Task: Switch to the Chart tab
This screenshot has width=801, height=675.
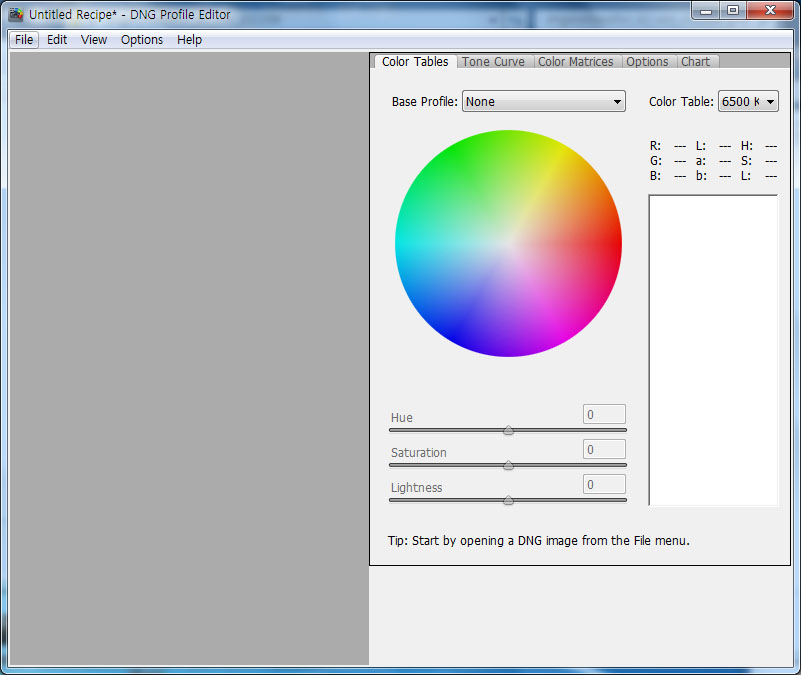Action: coord(695,62)
